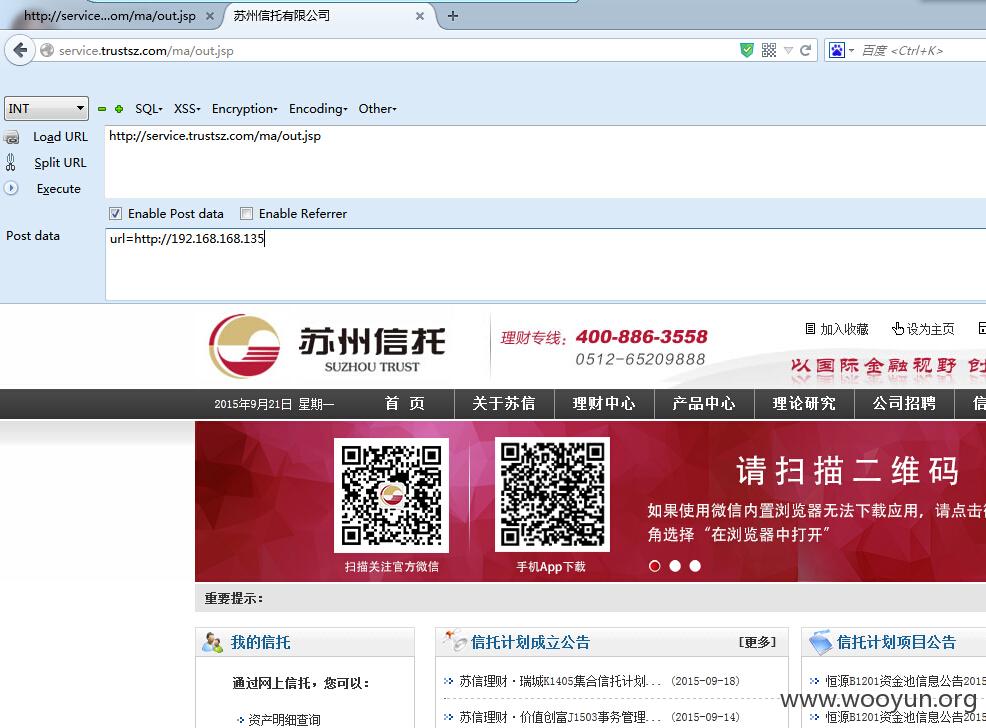
Task: Click the Baidu search engine dropdown arrow
Action: click(851, 50)
